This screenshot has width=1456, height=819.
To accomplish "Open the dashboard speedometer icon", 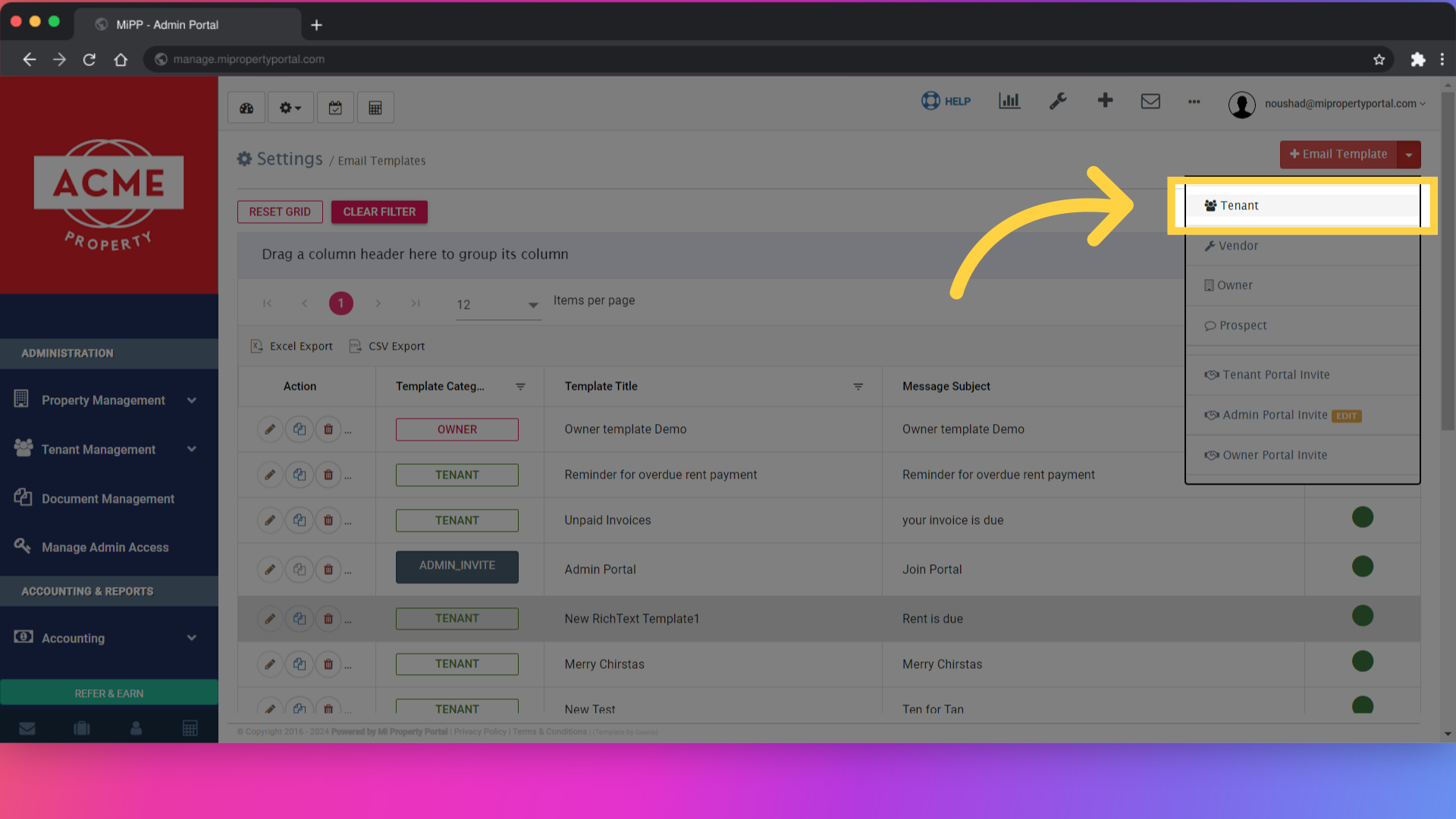I will (x=246, y=107).
